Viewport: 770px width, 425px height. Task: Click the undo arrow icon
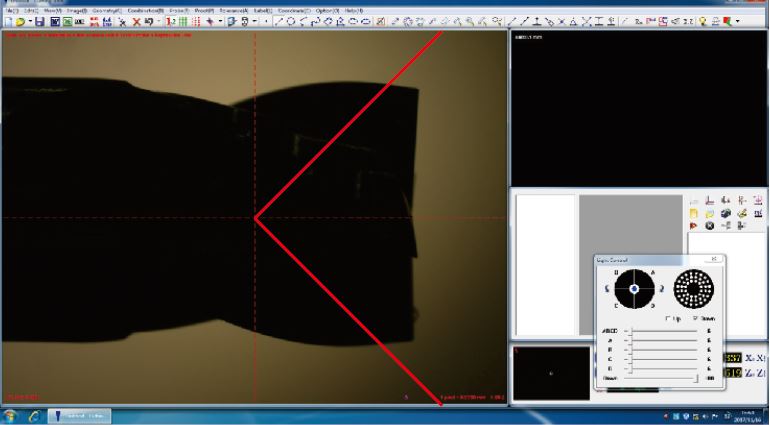coord(148,20)
